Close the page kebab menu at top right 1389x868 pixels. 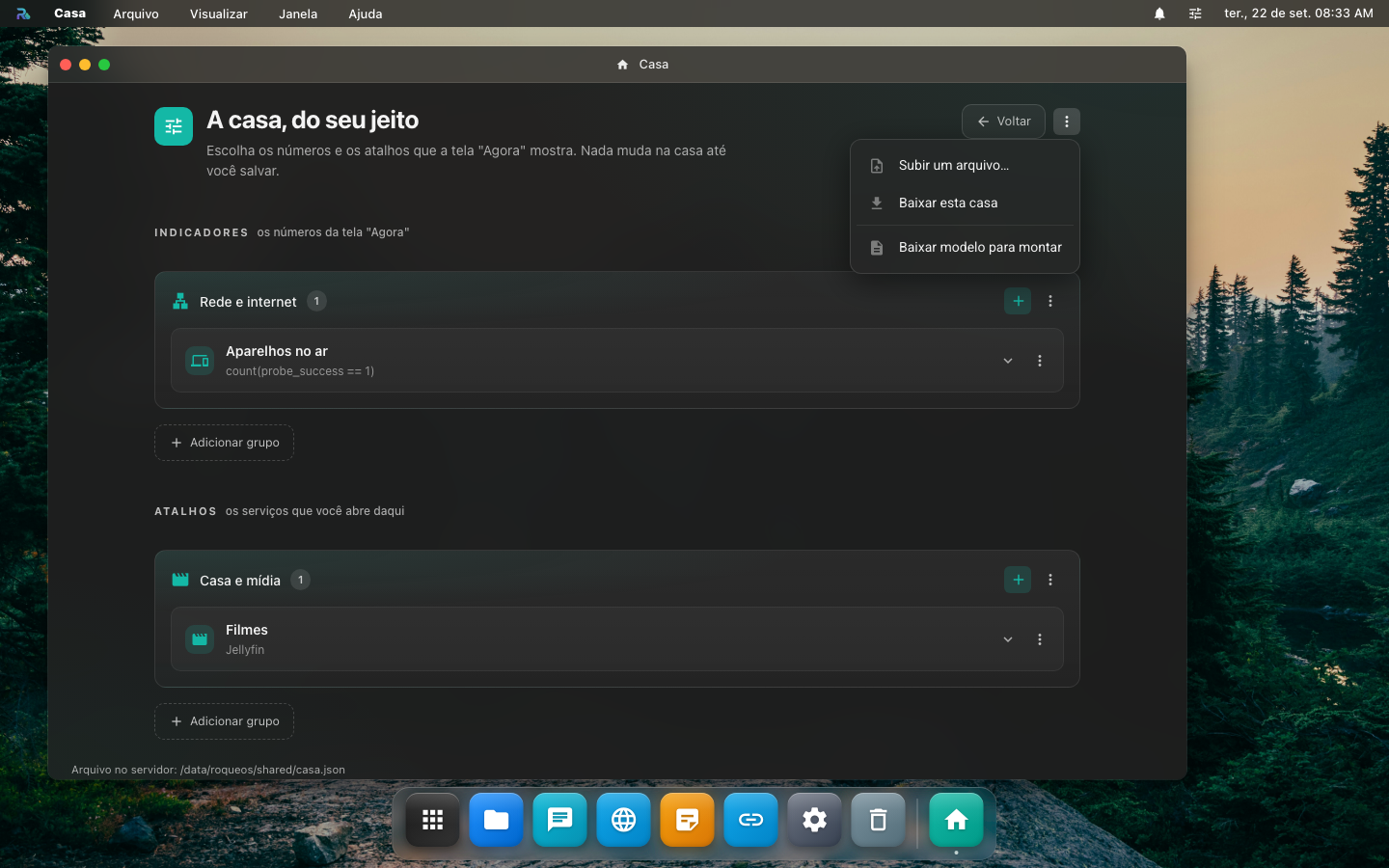[1067, 122]
